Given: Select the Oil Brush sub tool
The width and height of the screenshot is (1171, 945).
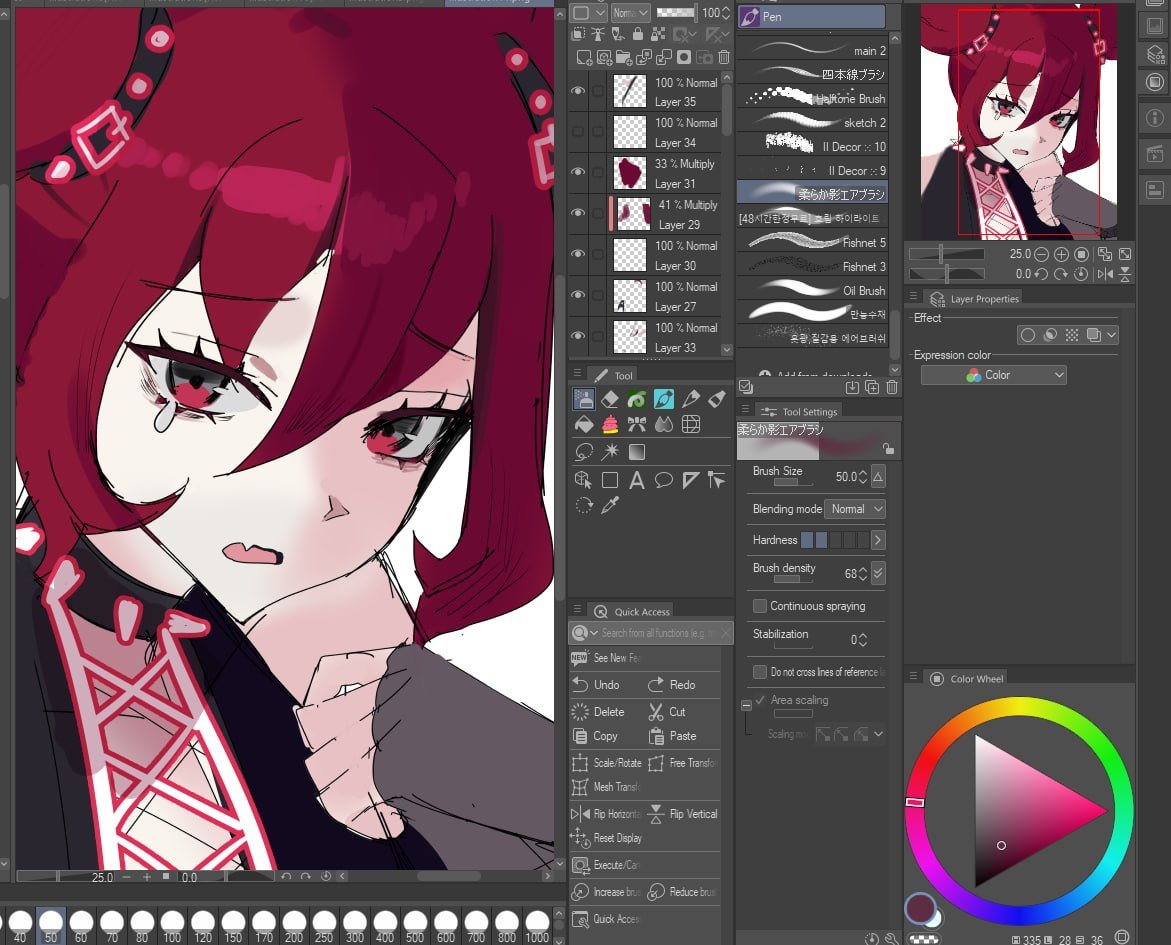Looking at the screenshot, I should (x=812, y=291).
